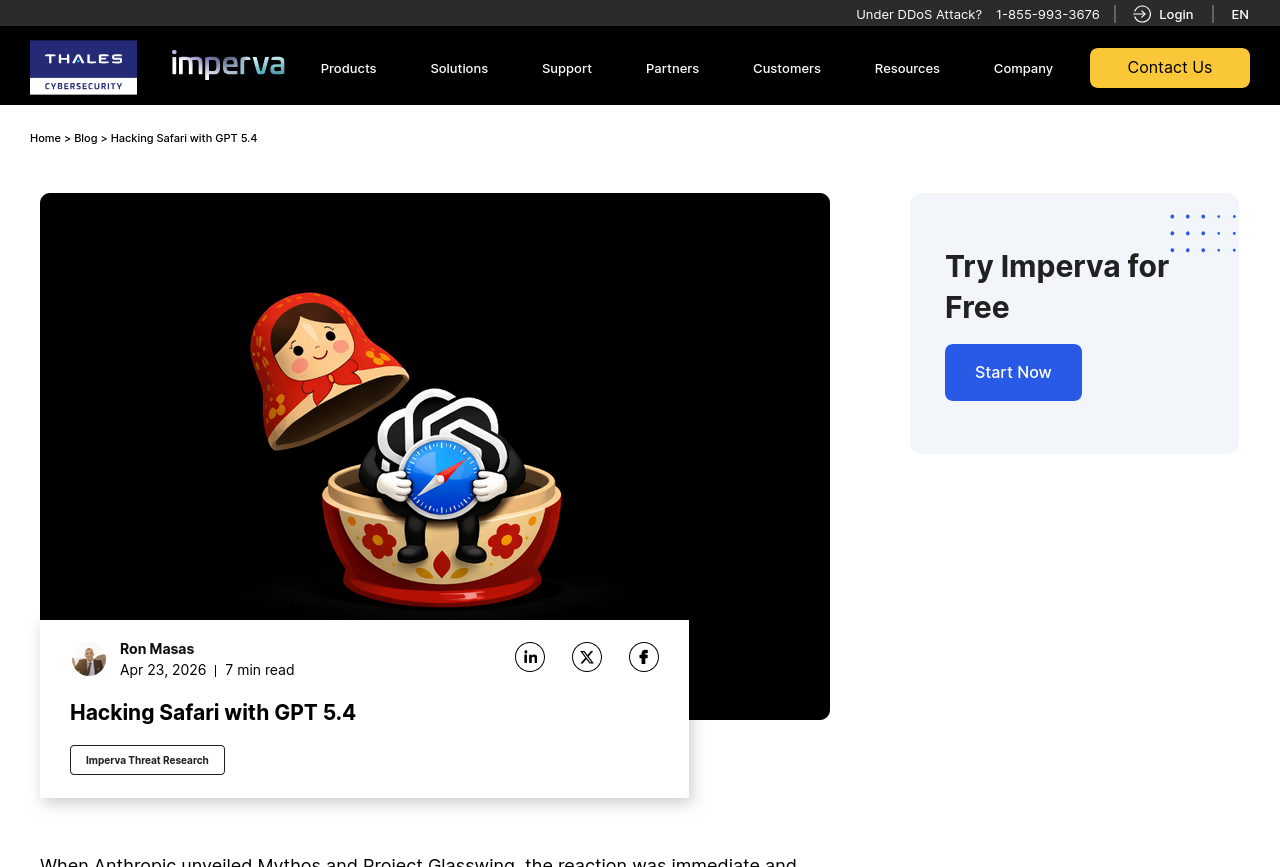Click Ron Masas author avatar
The width and height of the screenshot is (1280, 867).
click(x=89, y=660)
